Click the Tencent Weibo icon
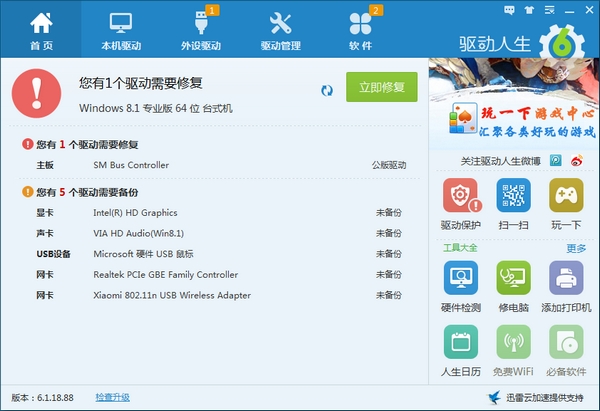Screen dimensions: 600x411 coord(554,160)
